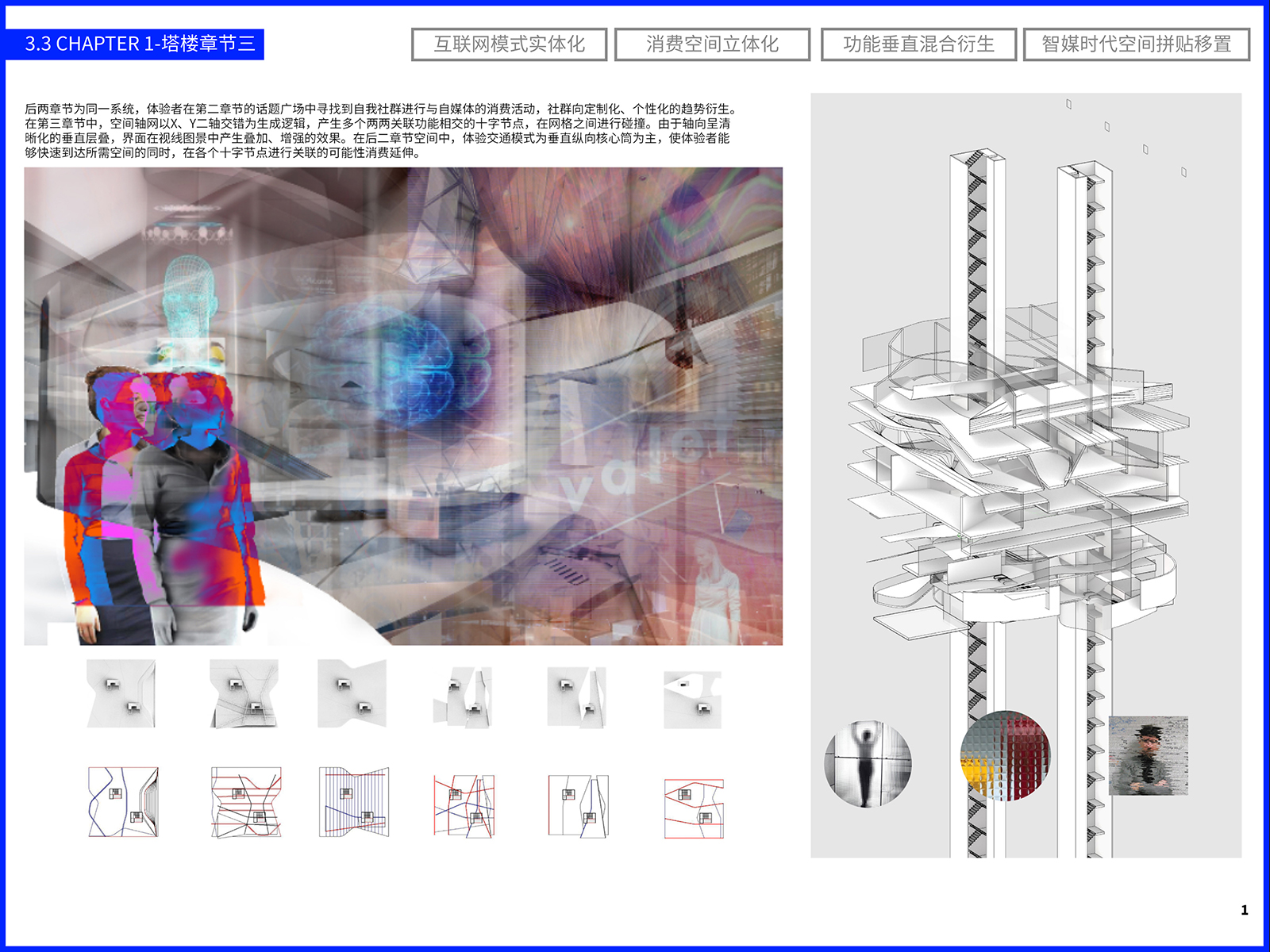Click the glitched portrait of a man with glasses
1270x952 pixels.
tap(1148, 756)
